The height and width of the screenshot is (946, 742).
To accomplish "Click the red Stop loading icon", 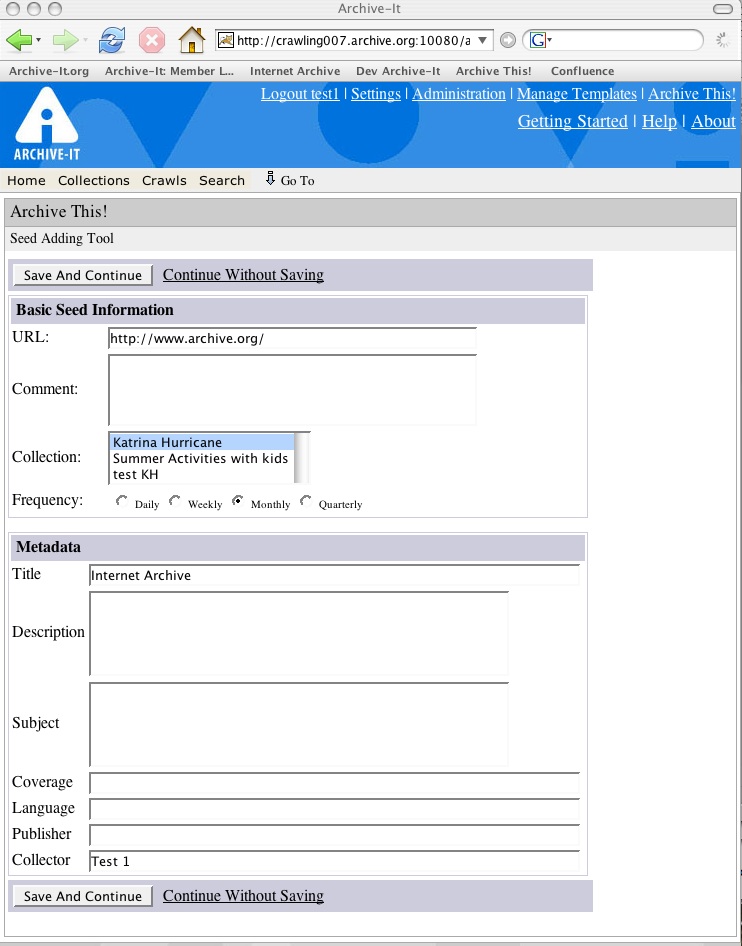I will coord(151,40).
